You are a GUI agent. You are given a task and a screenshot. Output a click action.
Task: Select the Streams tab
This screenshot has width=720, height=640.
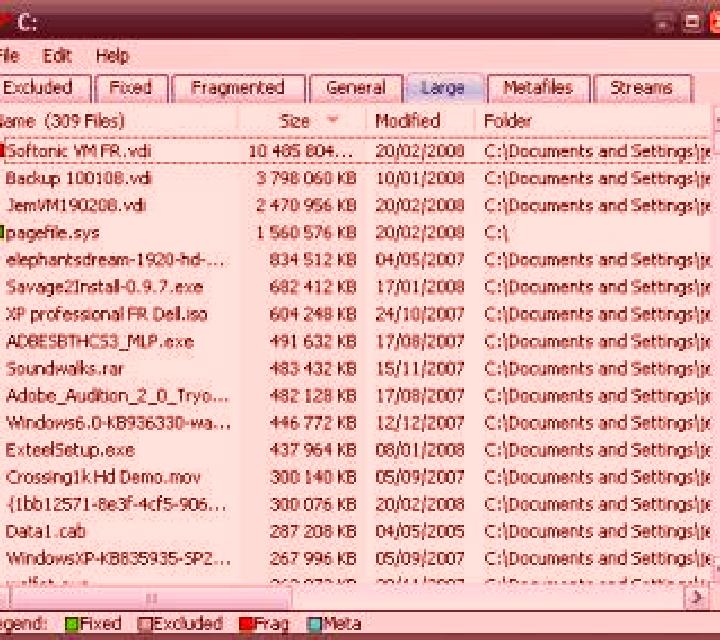(x=642, y=88)
